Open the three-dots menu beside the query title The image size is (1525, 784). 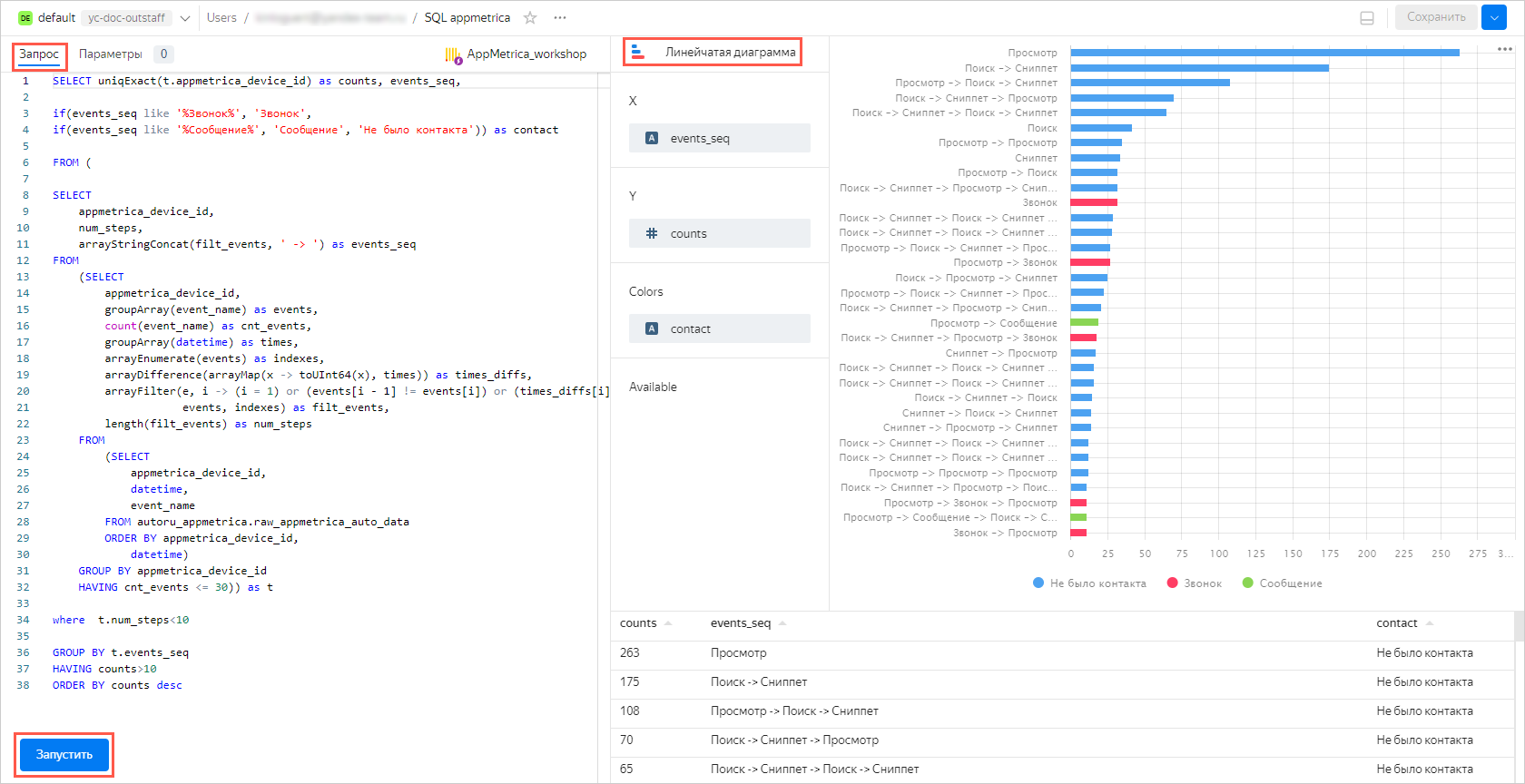[560, 18]
